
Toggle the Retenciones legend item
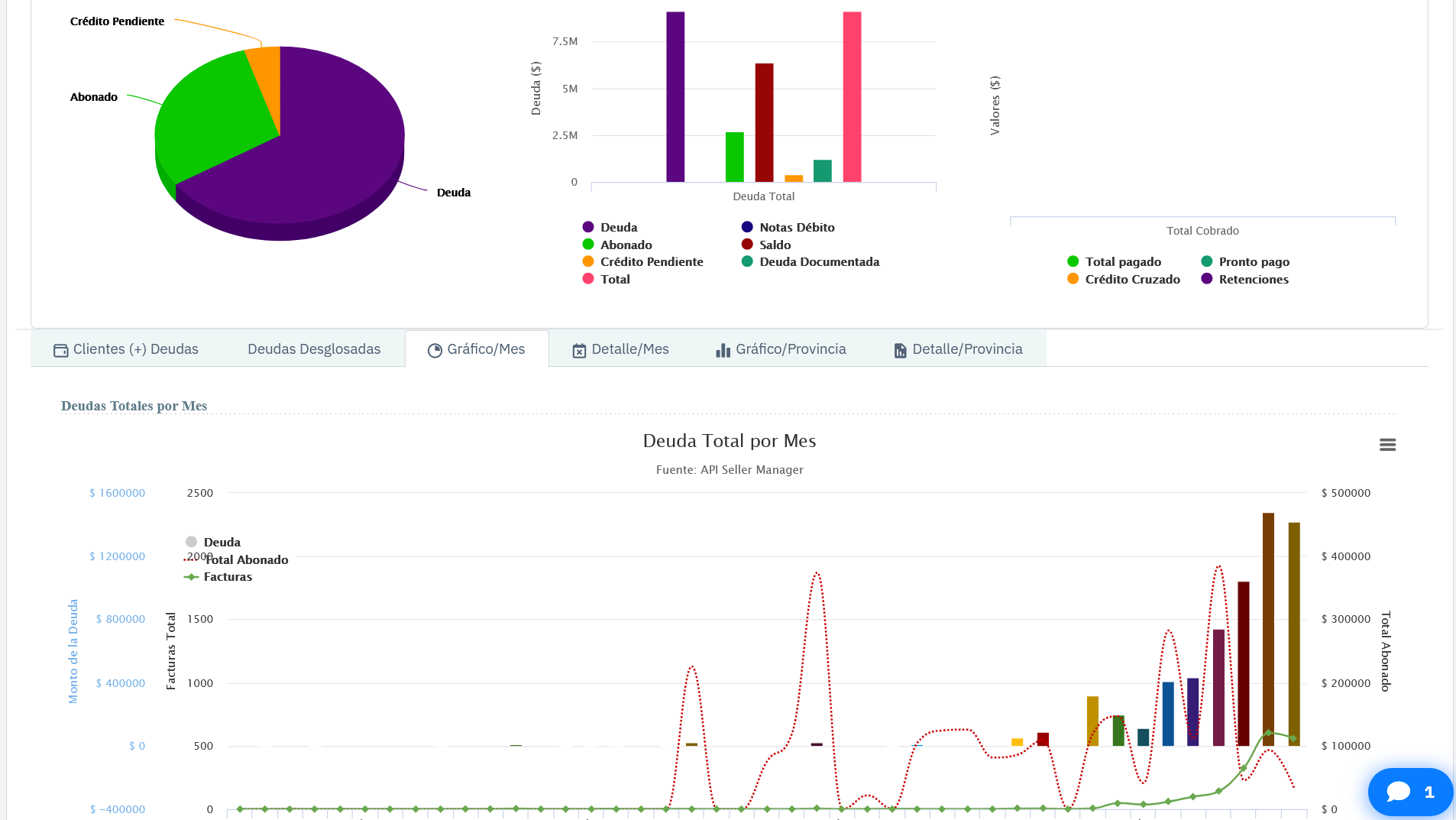click(x=1253, y=280)
